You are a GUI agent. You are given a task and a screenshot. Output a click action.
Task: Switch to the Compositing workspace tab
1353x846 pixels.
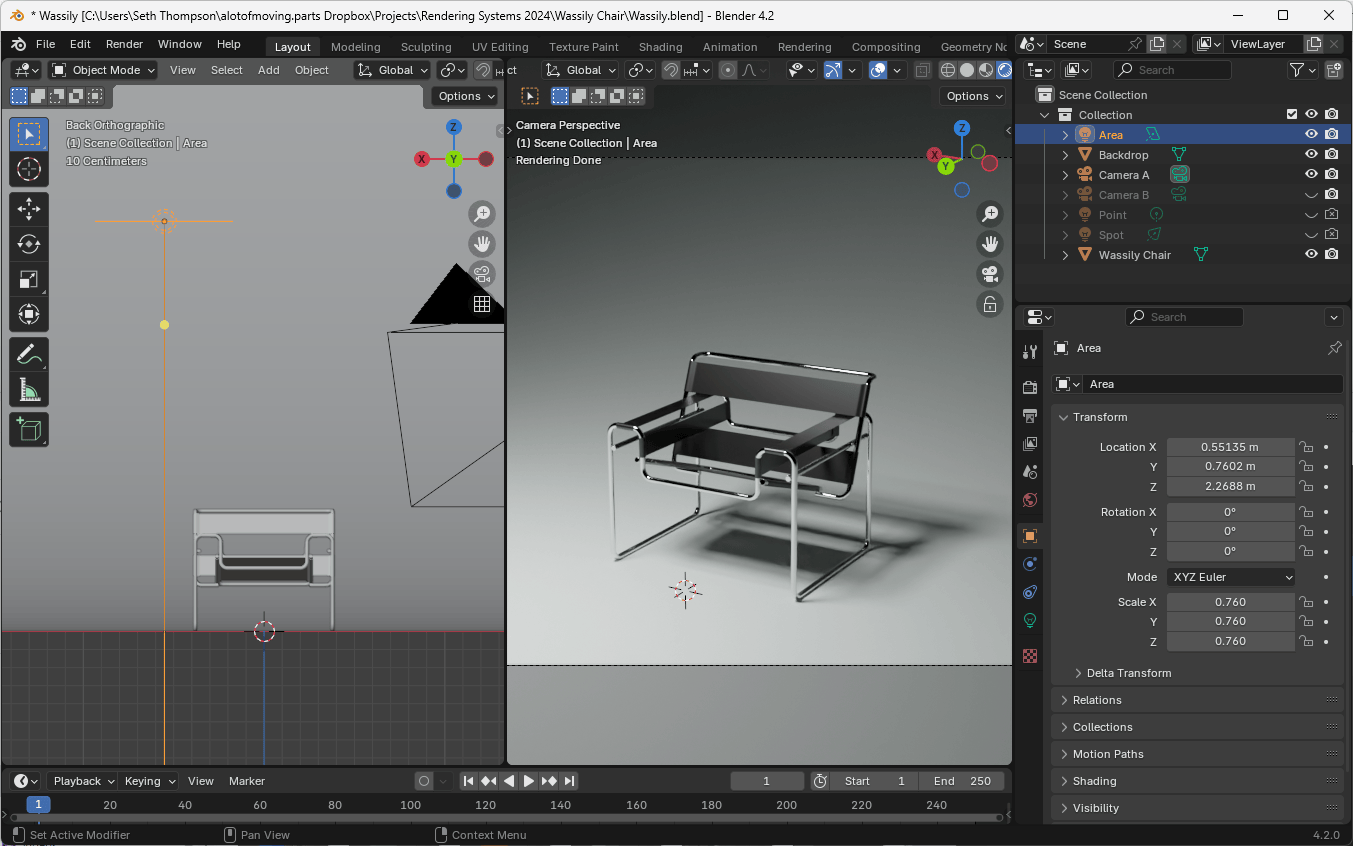coord(886,47)
